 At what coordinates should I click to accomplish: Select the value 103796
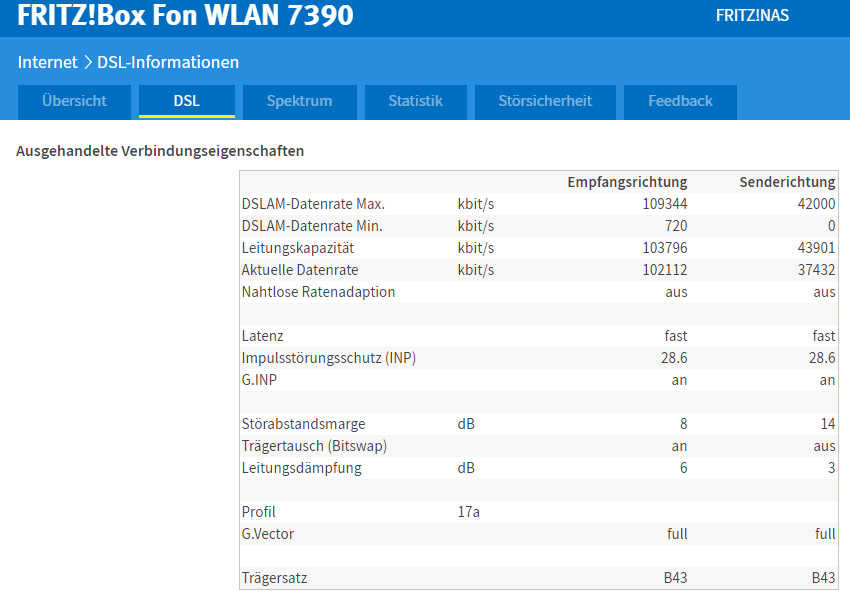[665, 248]
